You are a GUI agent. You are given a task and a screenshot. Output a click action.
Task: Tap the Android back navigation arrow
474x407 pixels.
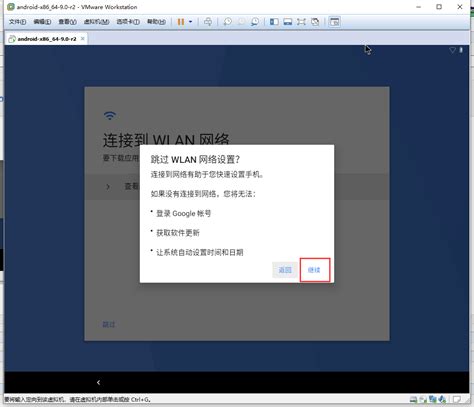coord(98,382)
